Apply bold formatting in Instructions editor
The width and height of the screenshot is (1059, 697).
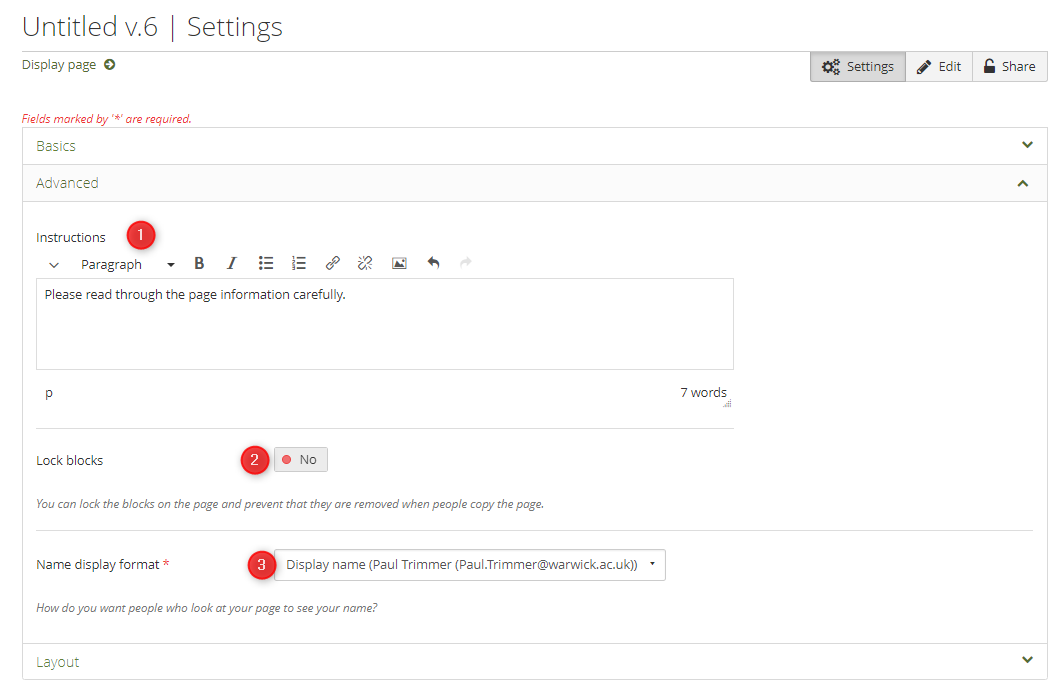(199, 264)
